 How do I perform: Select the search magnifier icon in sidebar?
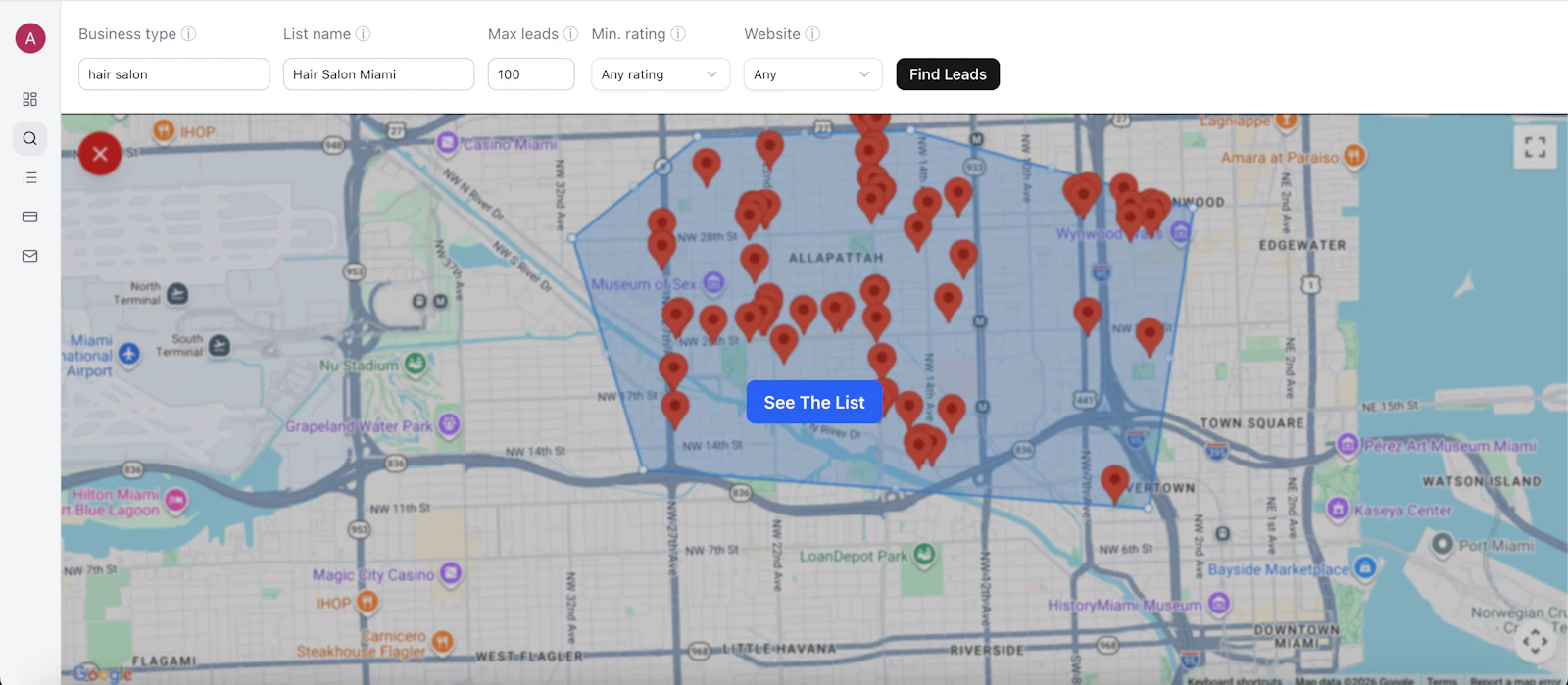tap(30, 138)
